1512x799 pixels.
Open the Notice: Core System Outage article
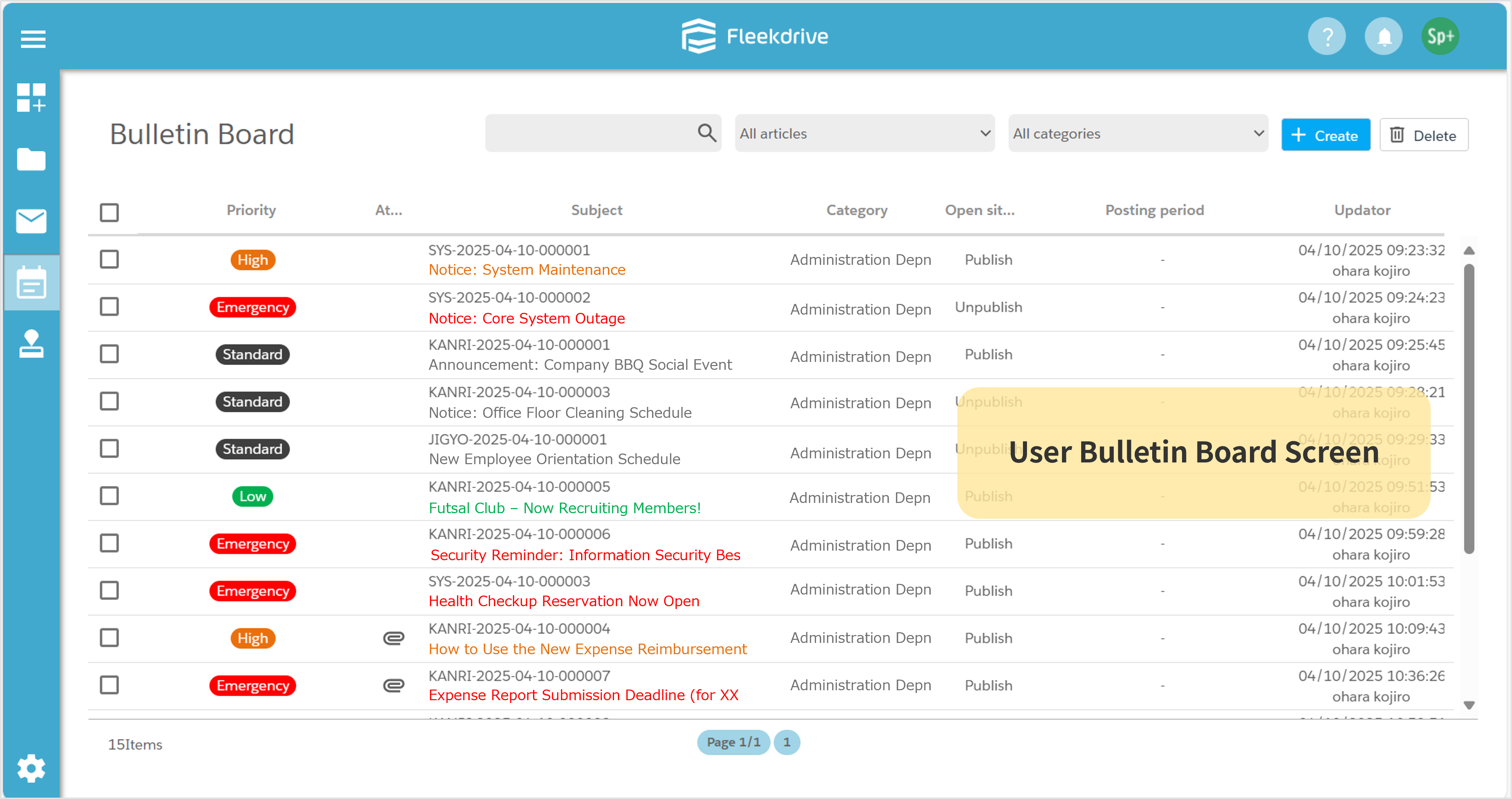(x=527, y=319)
